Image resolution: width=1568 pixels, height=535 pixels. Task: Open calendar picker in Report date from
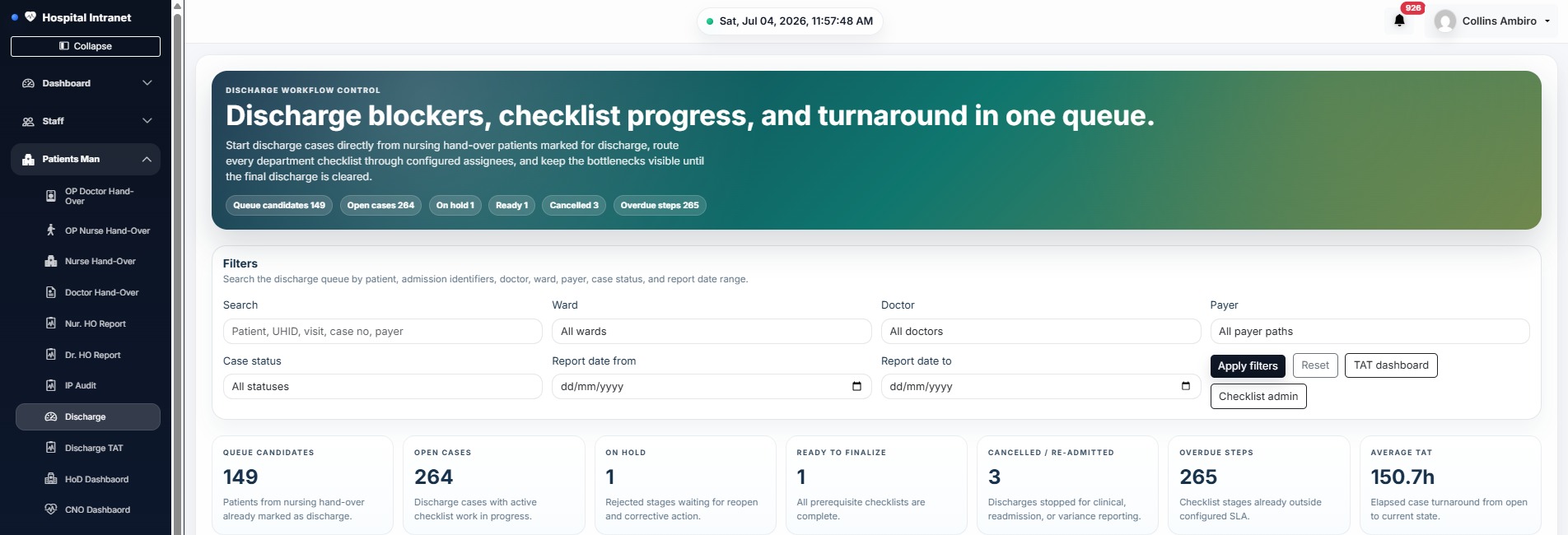point(856,386)
